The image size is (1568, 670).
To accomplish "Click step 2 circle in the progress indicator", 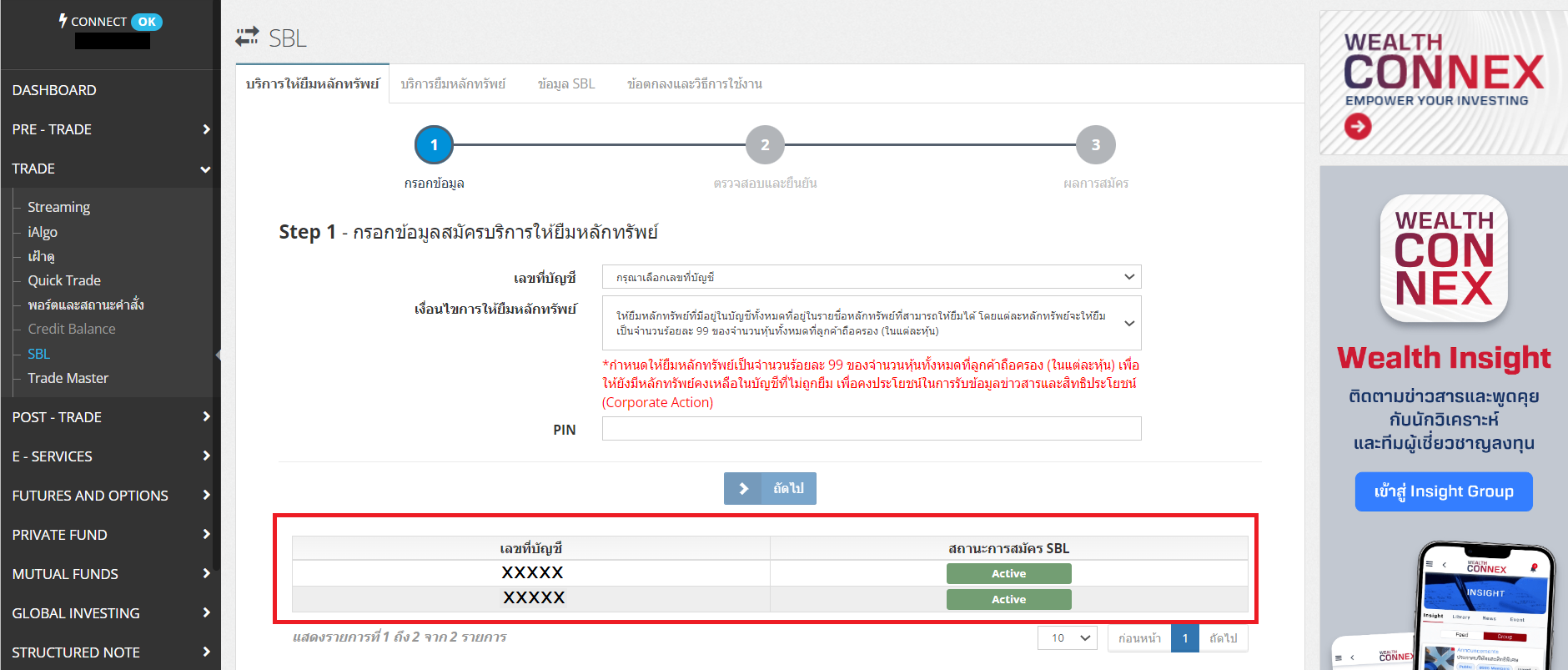I will (x=764, y=145).
